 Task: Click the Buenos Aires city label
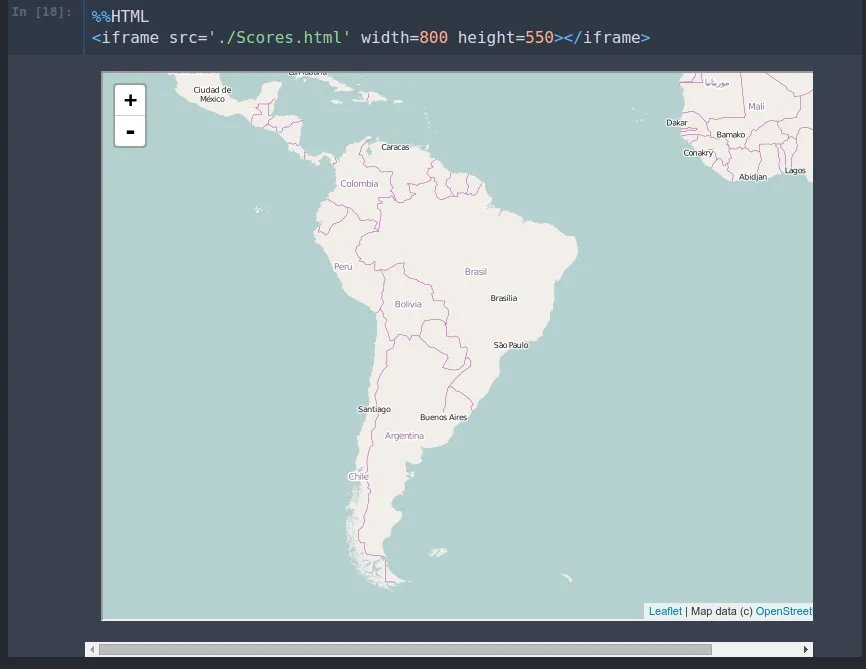443,417
